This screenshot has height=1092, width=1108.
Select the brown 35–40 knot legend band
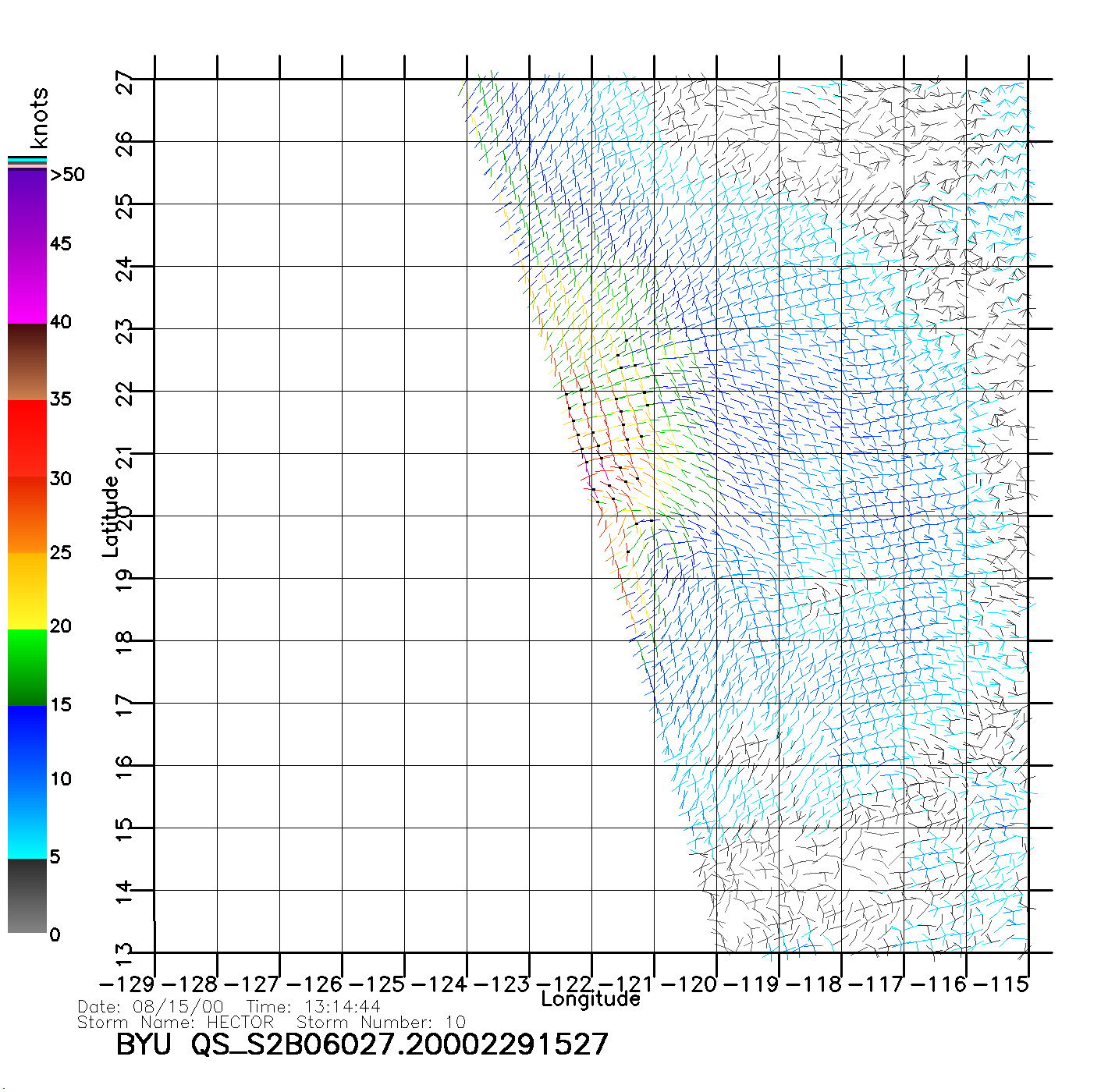27,362
